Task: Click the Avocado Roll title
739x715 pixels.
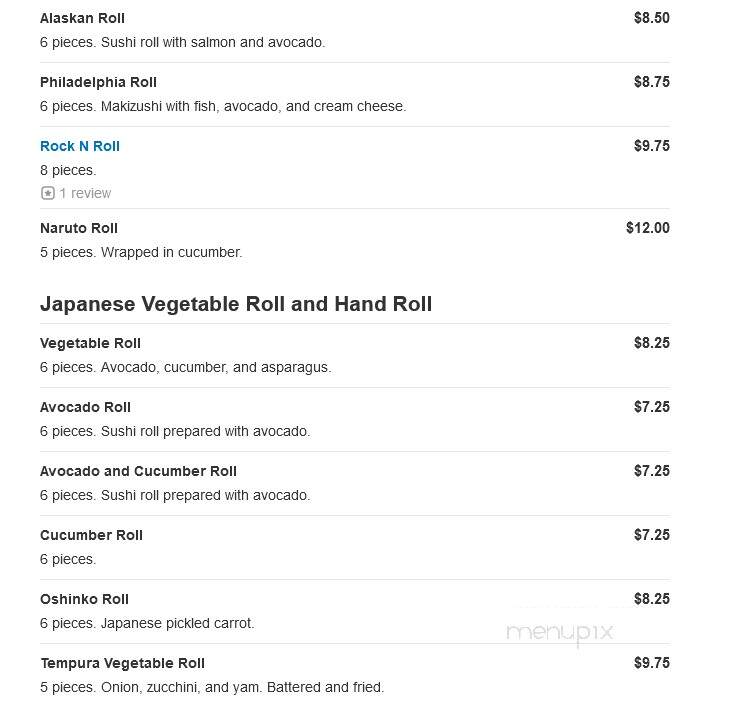Action: pyautogui.click(x=85, y=407)
